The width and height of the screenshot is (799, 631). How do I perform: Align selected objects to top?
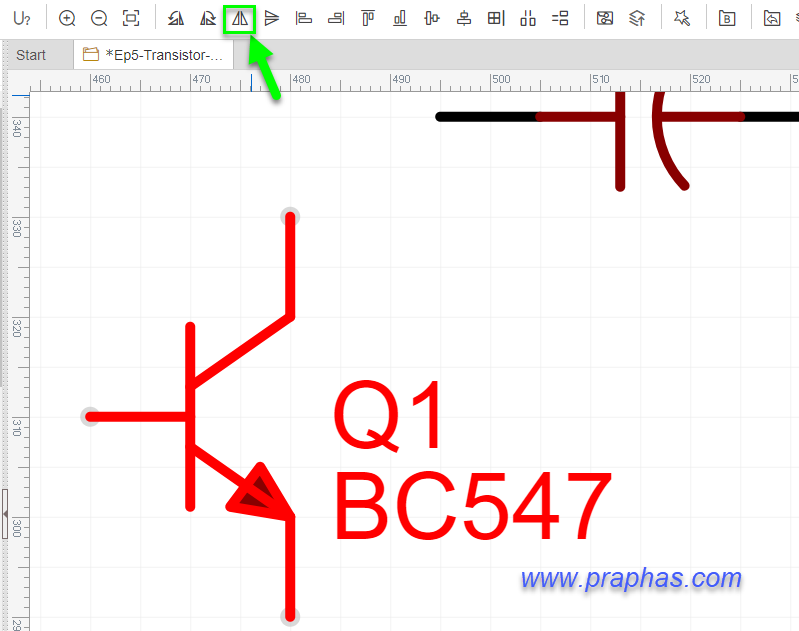click(368, 19)
